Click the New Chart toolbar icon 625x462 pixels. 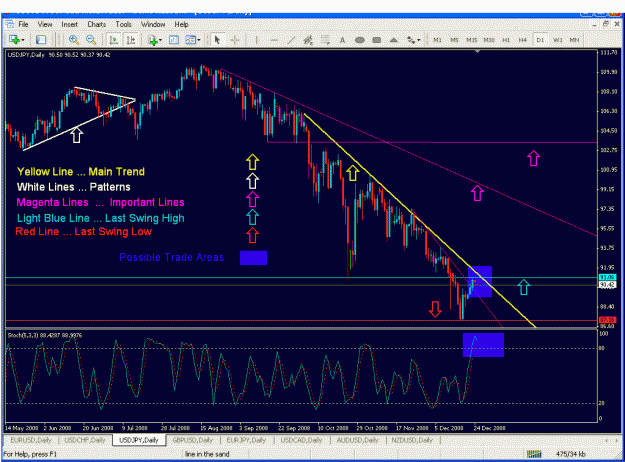[14, 40]
